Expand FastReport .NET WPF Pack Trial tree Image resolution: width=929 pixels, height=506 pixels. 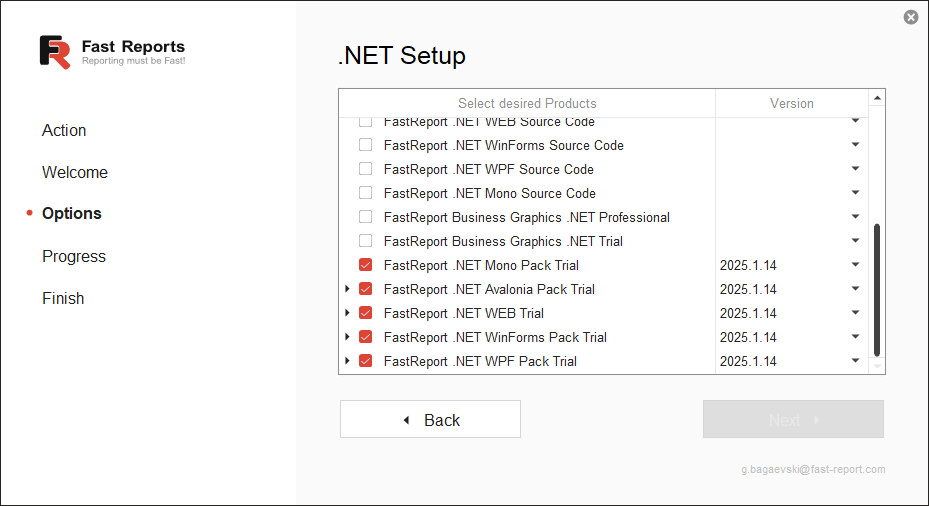[x=347, y=360]
